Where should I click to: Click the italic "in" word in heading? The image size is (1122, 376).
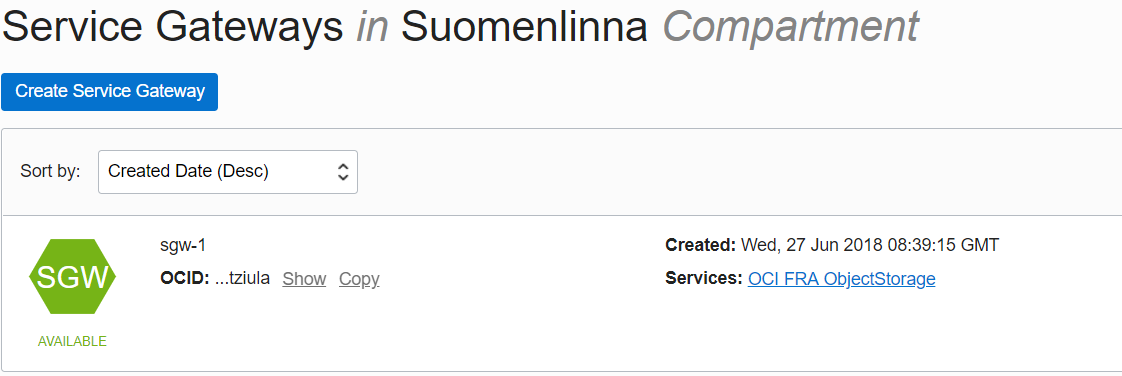pyautogui.click(x=372, y=27)
